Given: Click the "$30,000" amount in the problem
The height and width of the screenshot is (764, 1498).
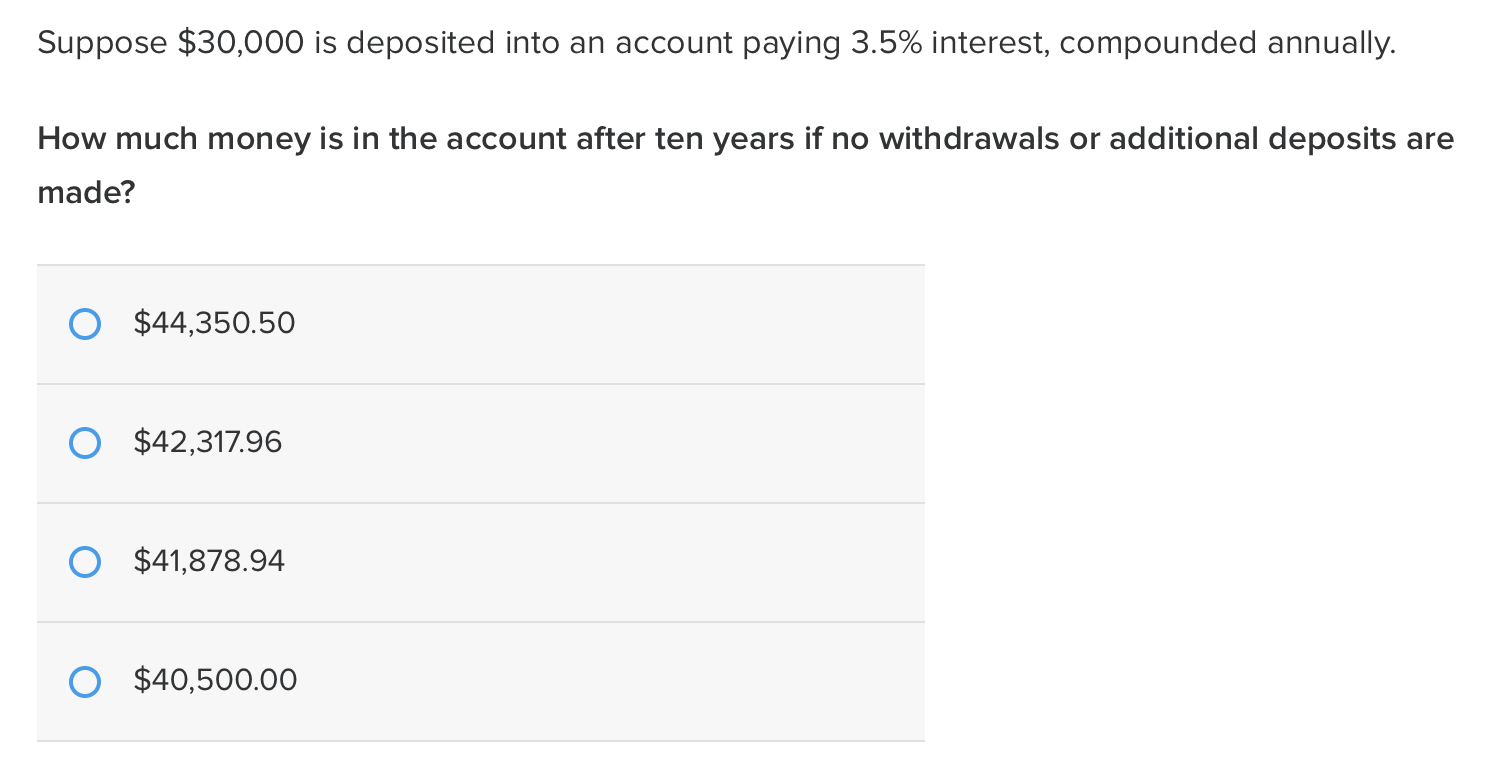Looking at the screenshot, I should (240, 43).
